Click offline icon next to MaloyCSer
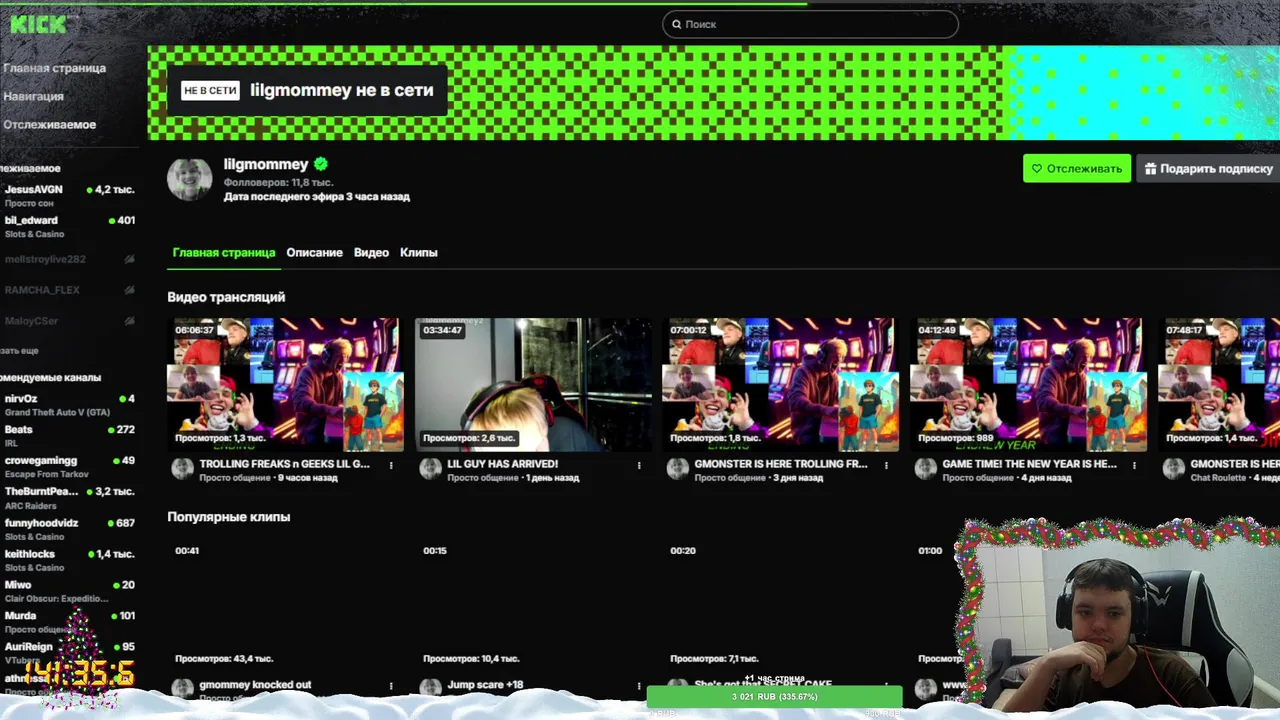Image resolution: width=1280 pixels, height=720 pixels. coord(129,321)
